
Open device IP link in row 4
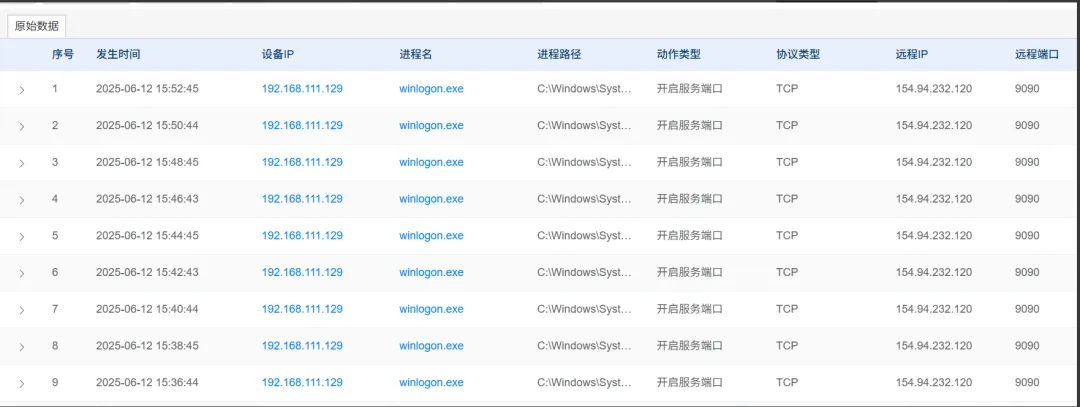coord(302,198)
